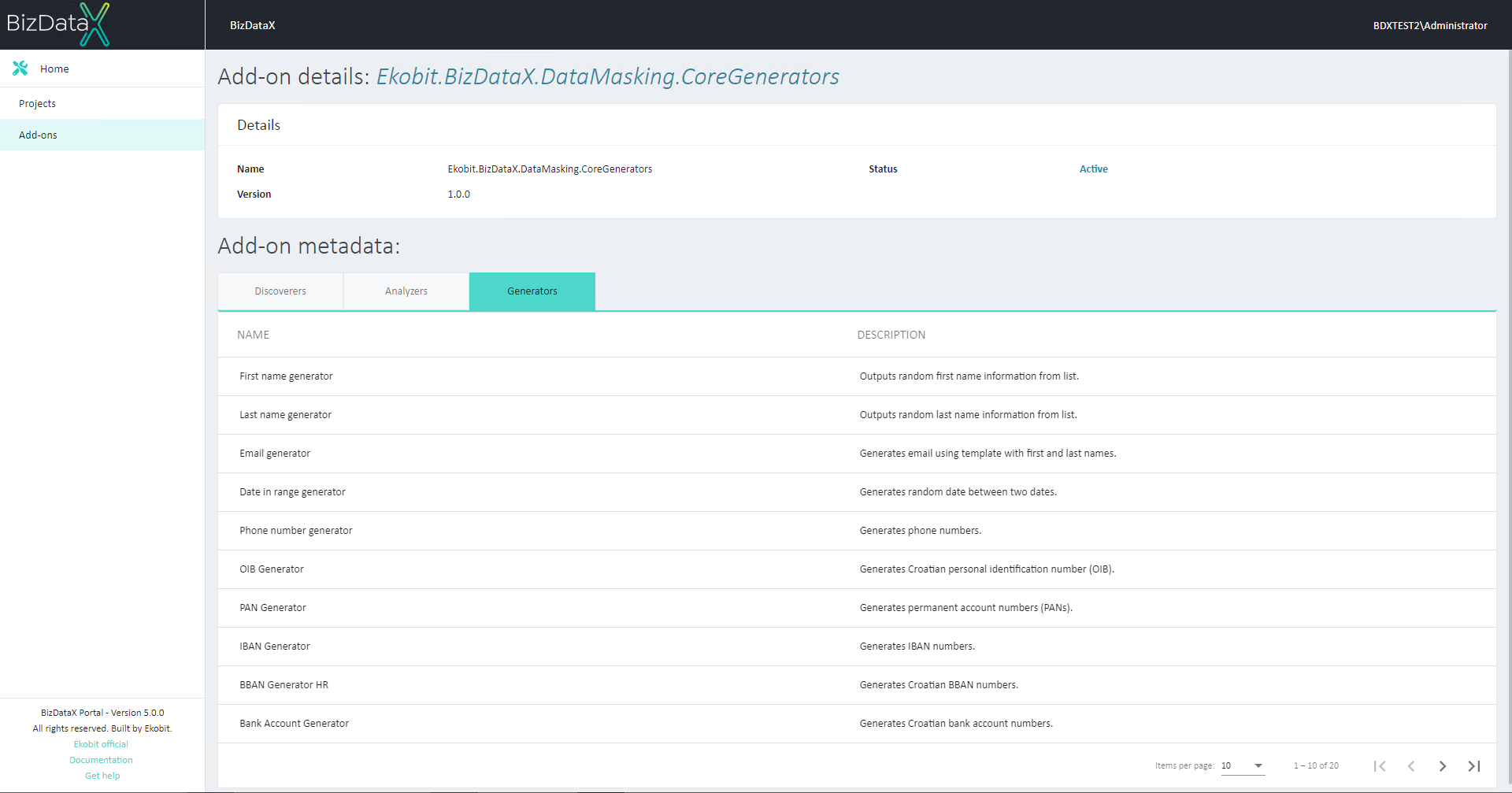Screen dimensions: 1512x793
Task: Click the version value 1.0.0
Action: [459, 195]
